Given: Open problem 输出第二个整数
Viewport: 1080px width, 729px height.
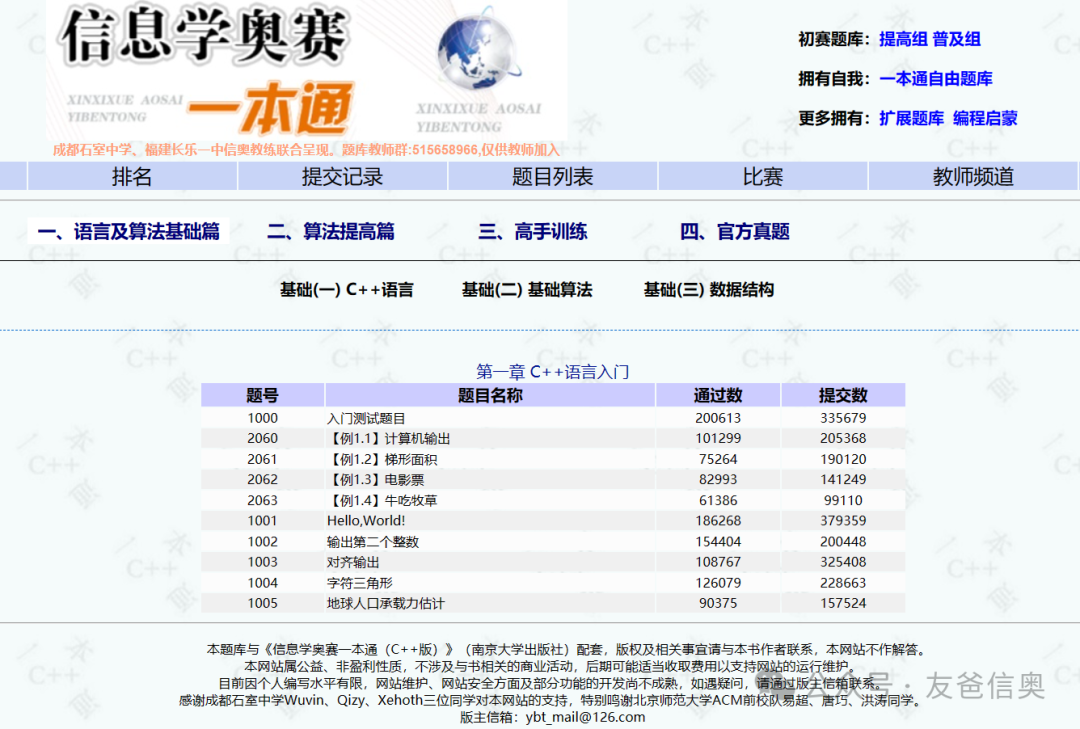Looking at the screenshot, I should (x=373, y=542).
